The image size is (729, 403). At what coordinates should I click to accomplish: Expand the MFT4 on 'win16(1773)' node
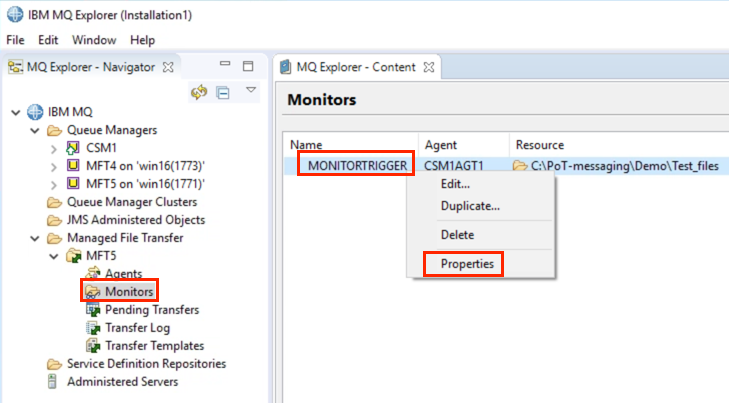tap(54, 167)
